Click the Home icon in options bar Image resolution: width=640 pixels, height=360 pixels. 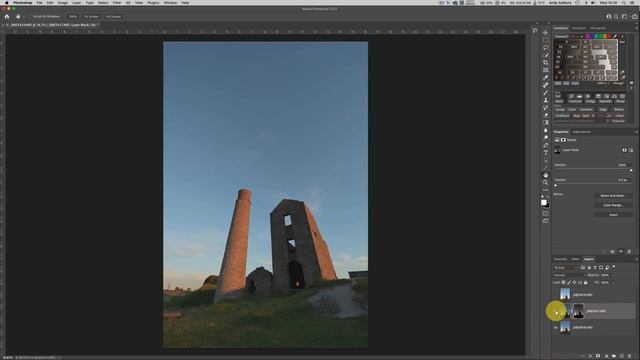(x=7, y=17)
